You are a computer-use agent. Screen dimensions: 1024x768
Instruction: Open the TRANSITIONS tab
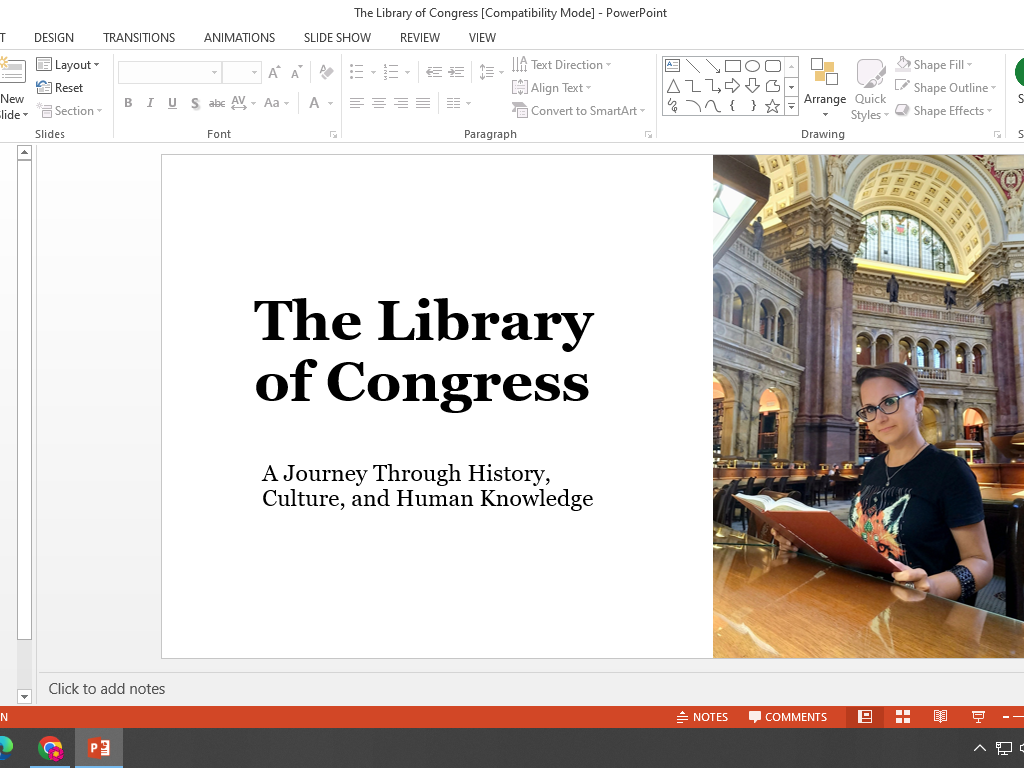click(x=139, y=38)
